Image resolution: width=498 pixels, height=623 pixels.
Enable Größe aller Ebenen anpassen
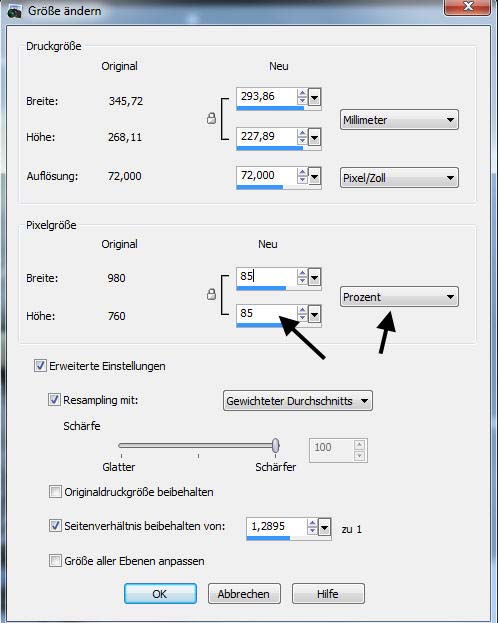(x=55, y=561)
